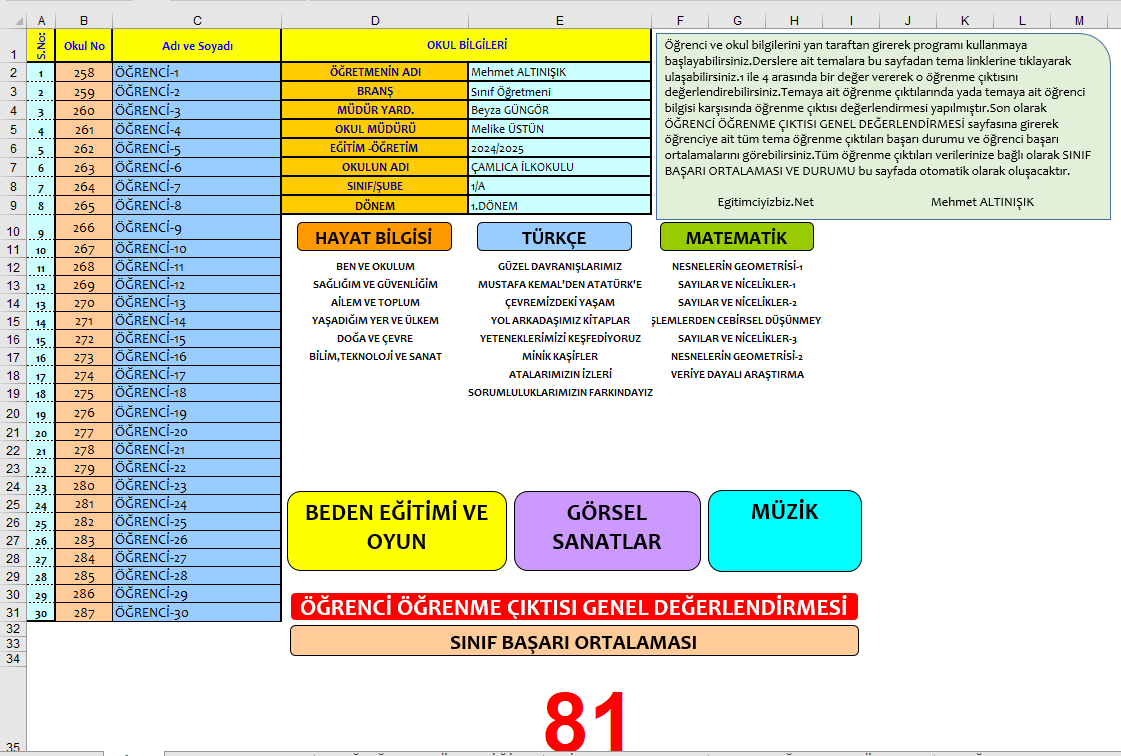Open MİNİK KAŞİFLER theme link
1121x756 pixels.
click(x=560, y=355)
